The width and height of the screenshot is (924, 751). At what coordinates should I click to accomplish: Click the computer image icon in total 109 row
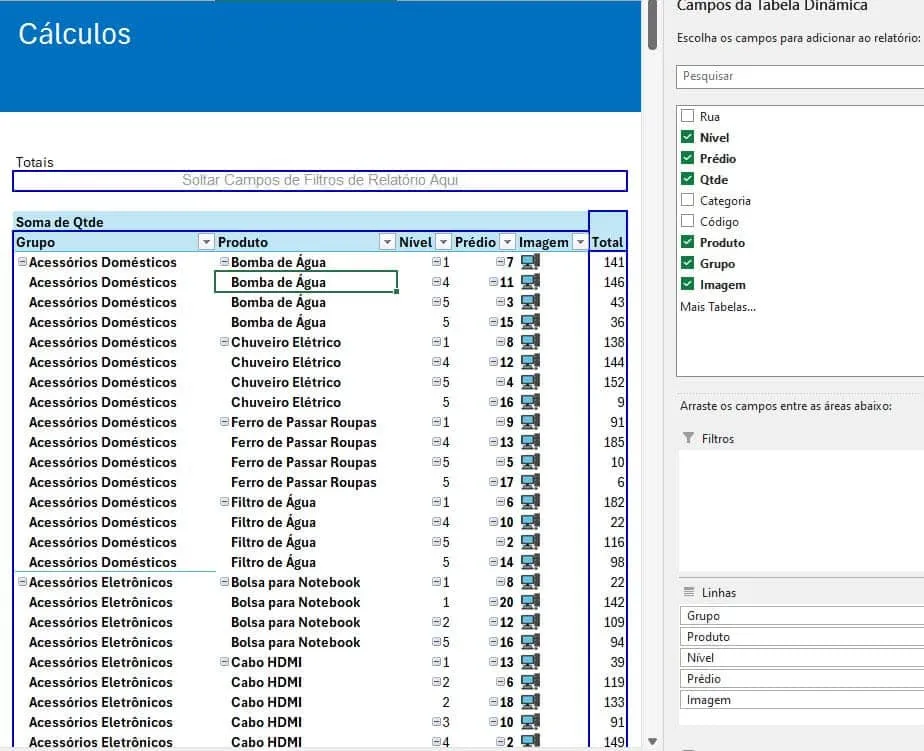point(530,622)
